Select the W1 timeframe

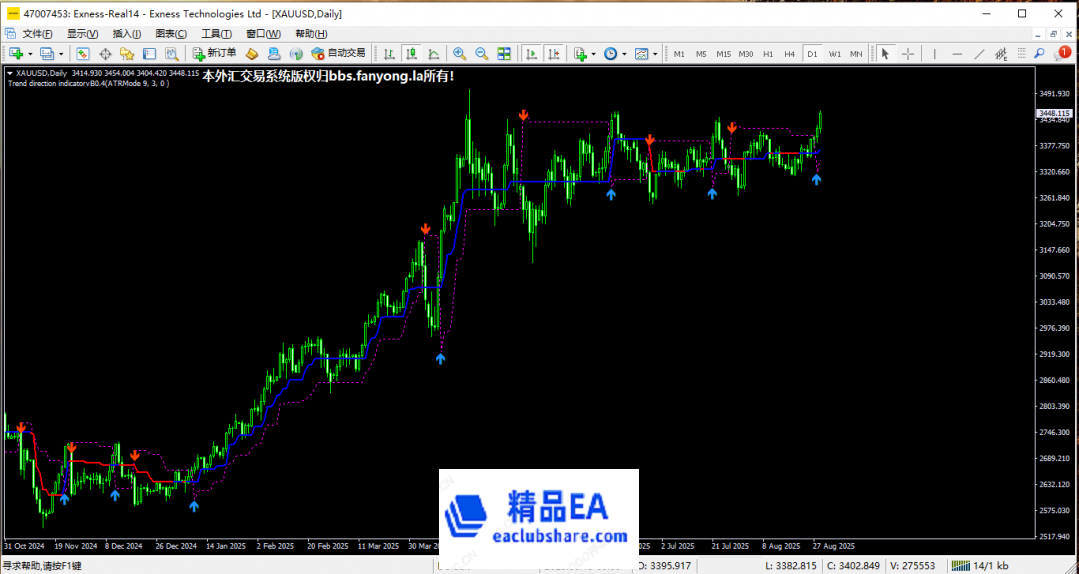(x=835, y=54)
